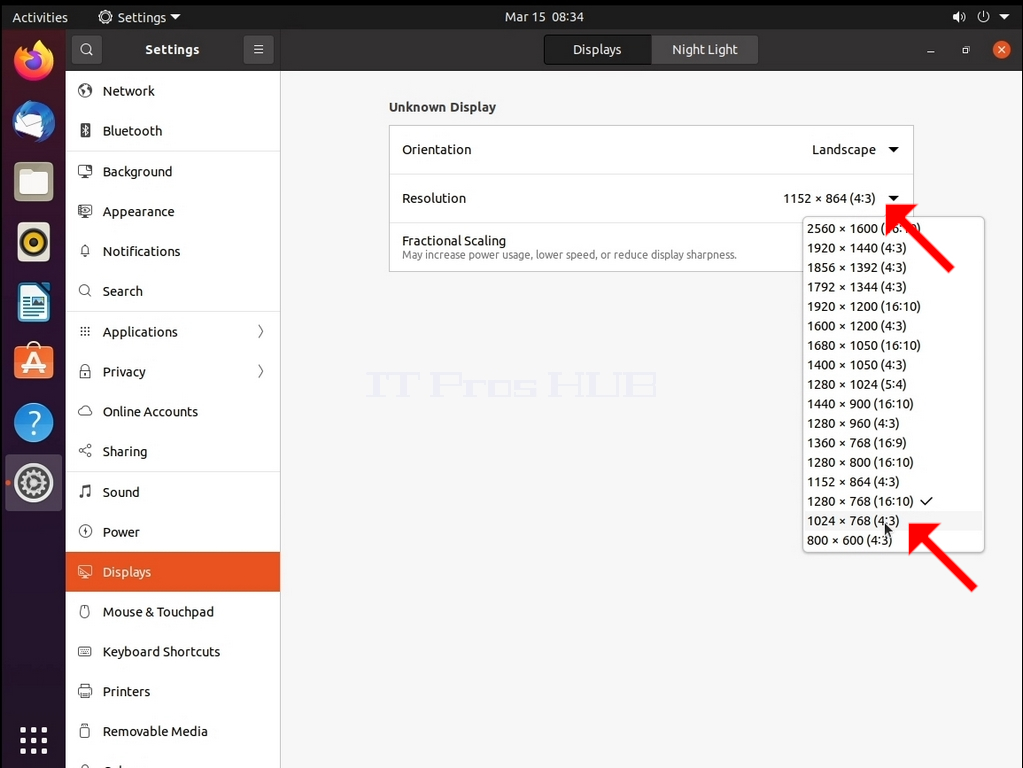Select Search in the sidebar

tap(173, 291)
